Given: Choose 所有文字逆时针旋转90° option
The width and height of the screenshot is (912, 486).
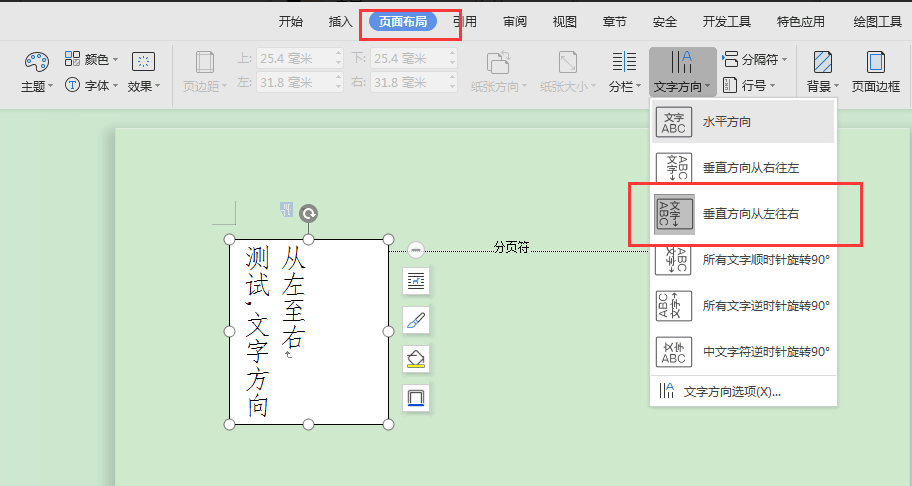Looking at the screenshot, I should pyautogui.click(x=743, y=306).
